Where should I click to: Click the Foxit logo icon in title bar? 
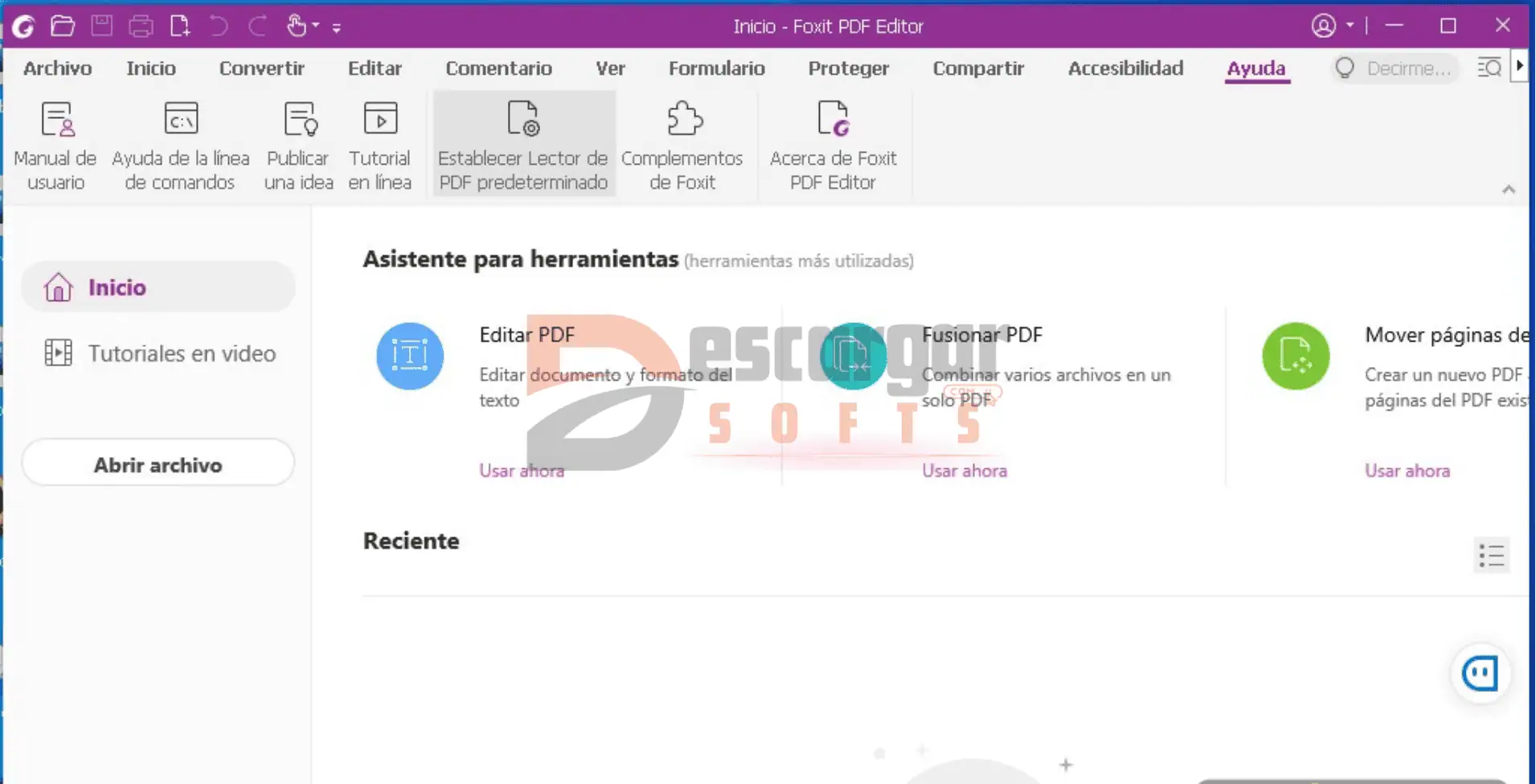[23, 27]
